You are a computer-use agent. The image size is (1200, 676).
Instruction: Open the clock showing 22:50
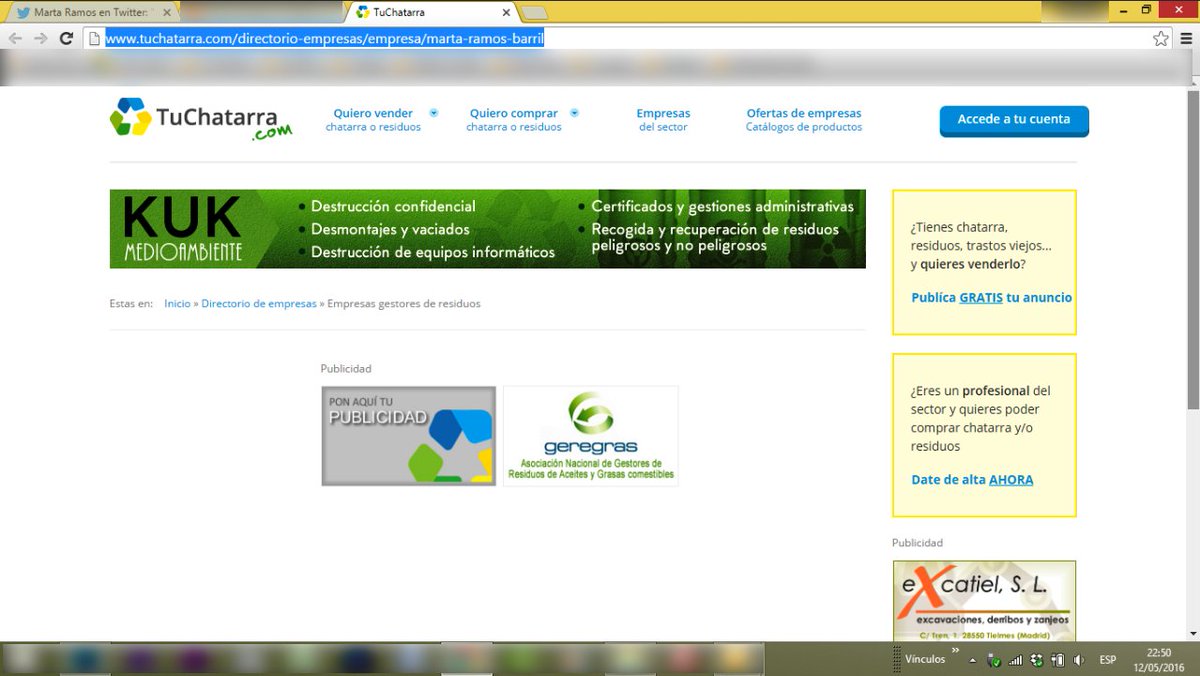[x=1159, y=659]
